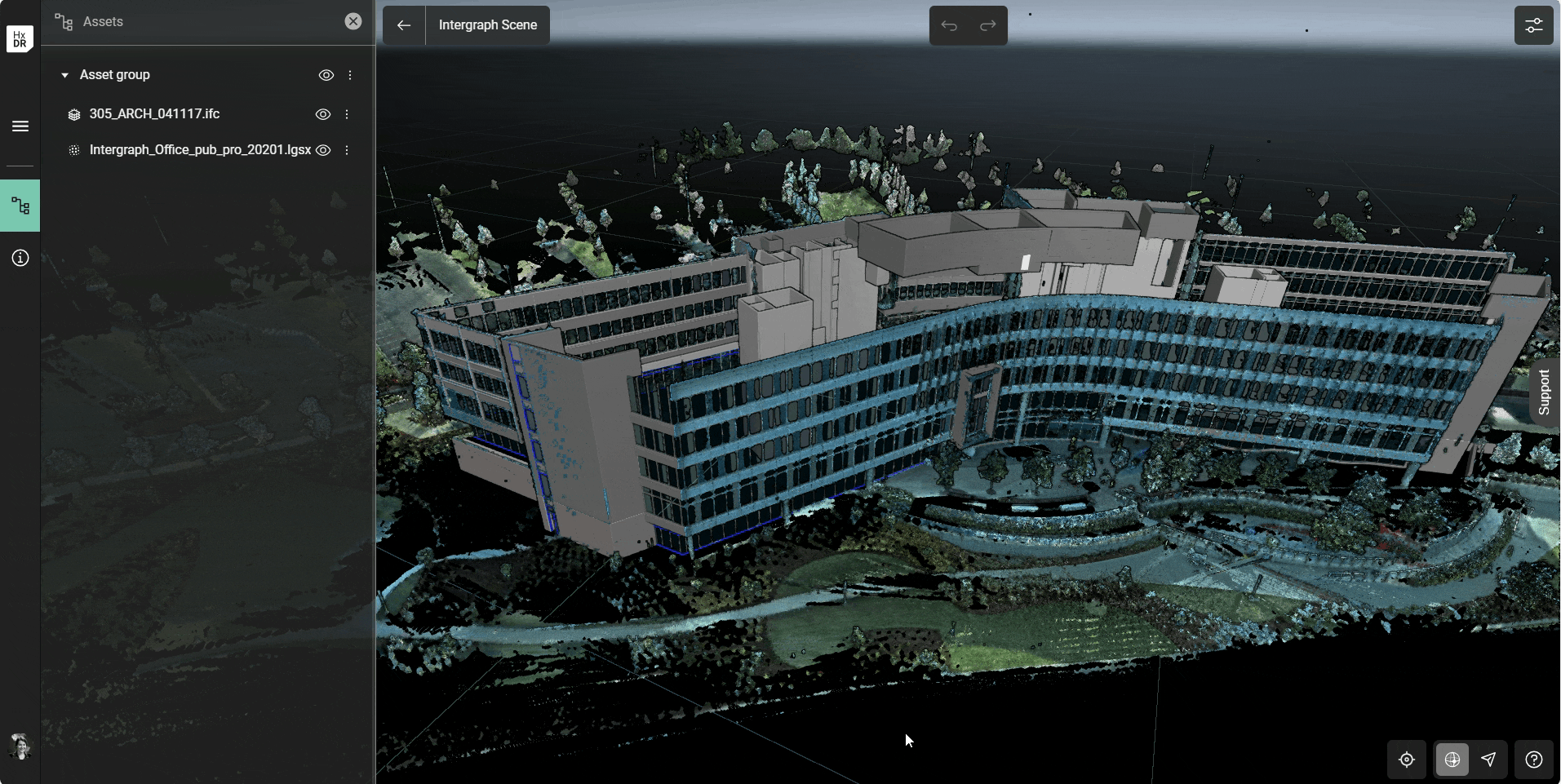Open the options menu for 305_ARCH_041117.ifc

click(348, 114)
